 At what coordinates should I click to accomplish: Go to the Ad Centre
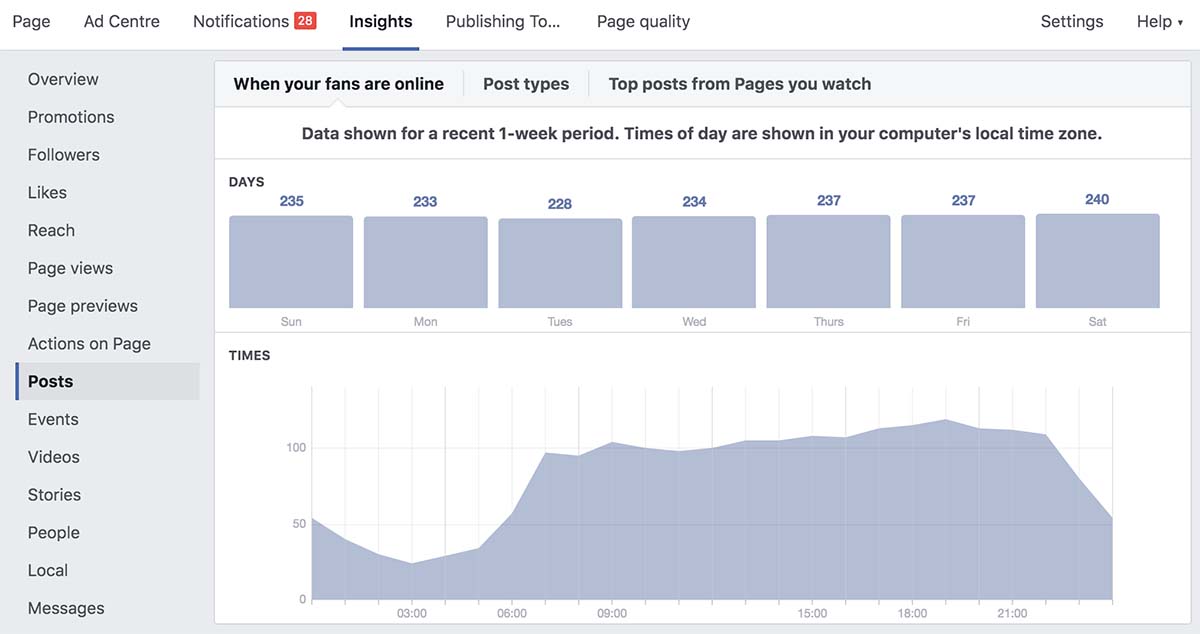[121, 20]
